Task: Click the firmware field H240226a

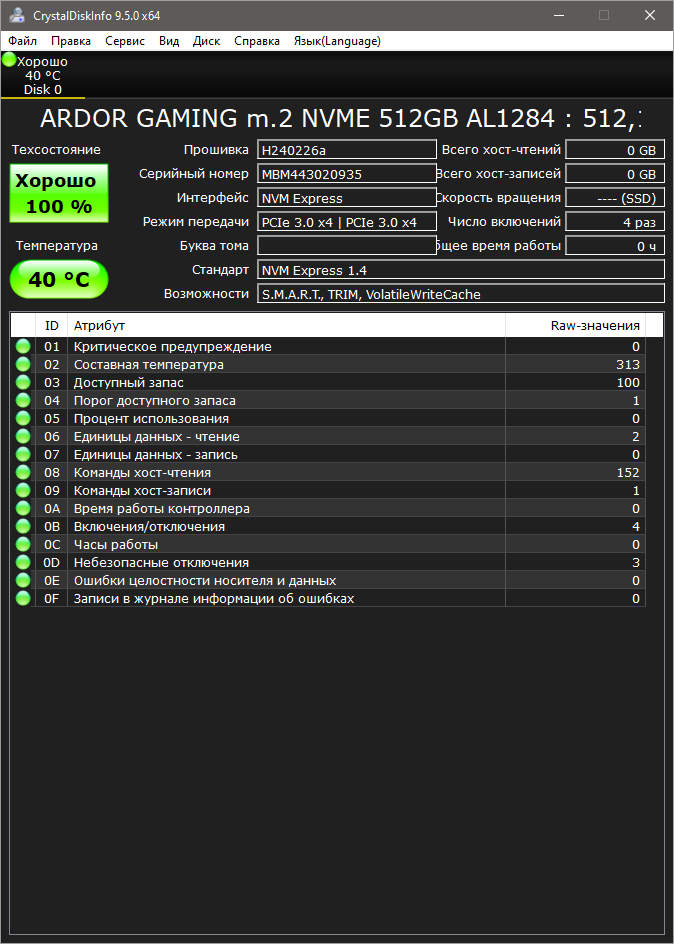Action: (x=347, y=150)
